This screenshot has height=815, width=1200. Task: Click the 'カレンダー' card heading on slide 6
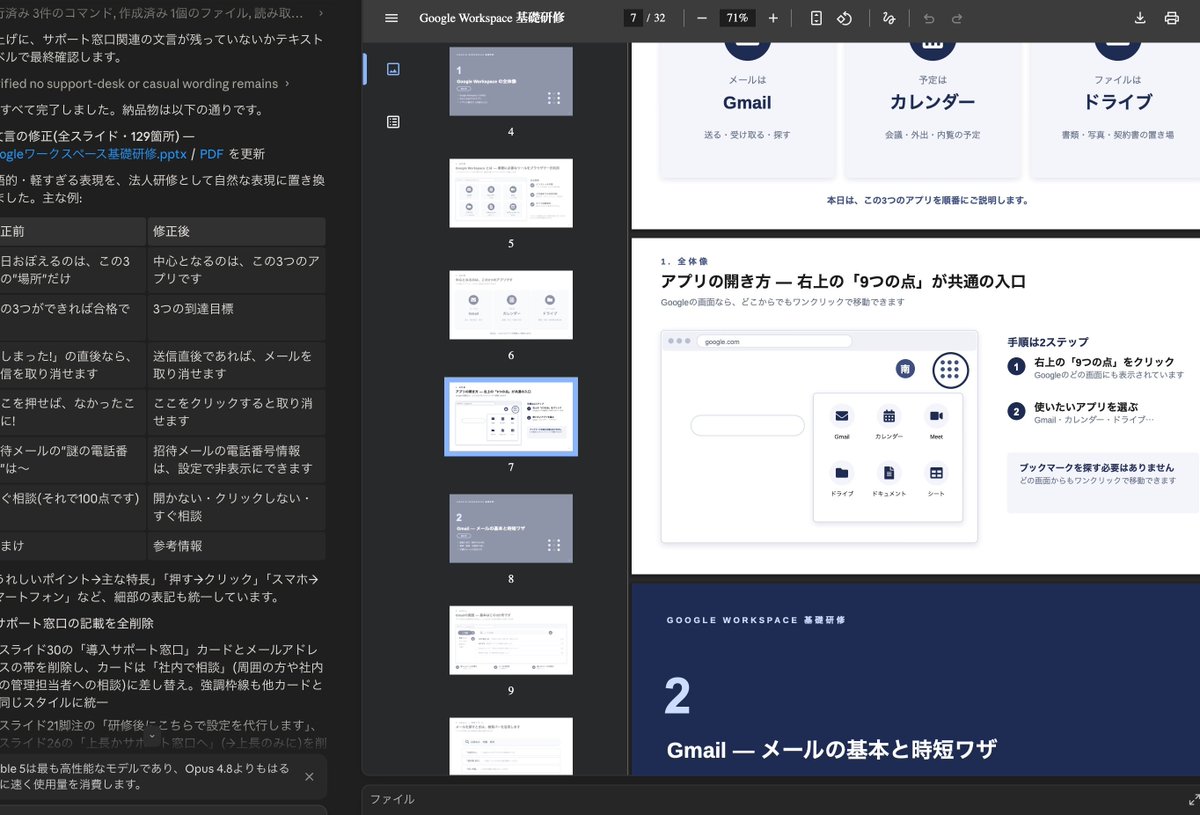(x=932, y=102)
